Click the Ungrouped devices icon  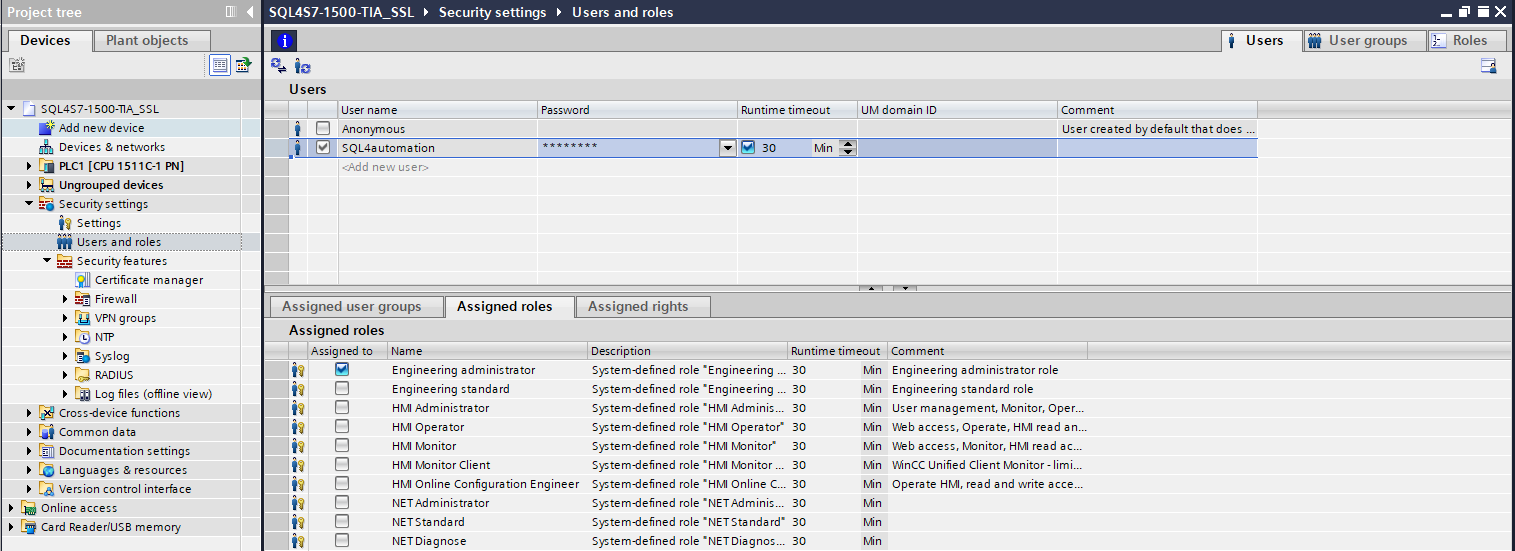47,185
